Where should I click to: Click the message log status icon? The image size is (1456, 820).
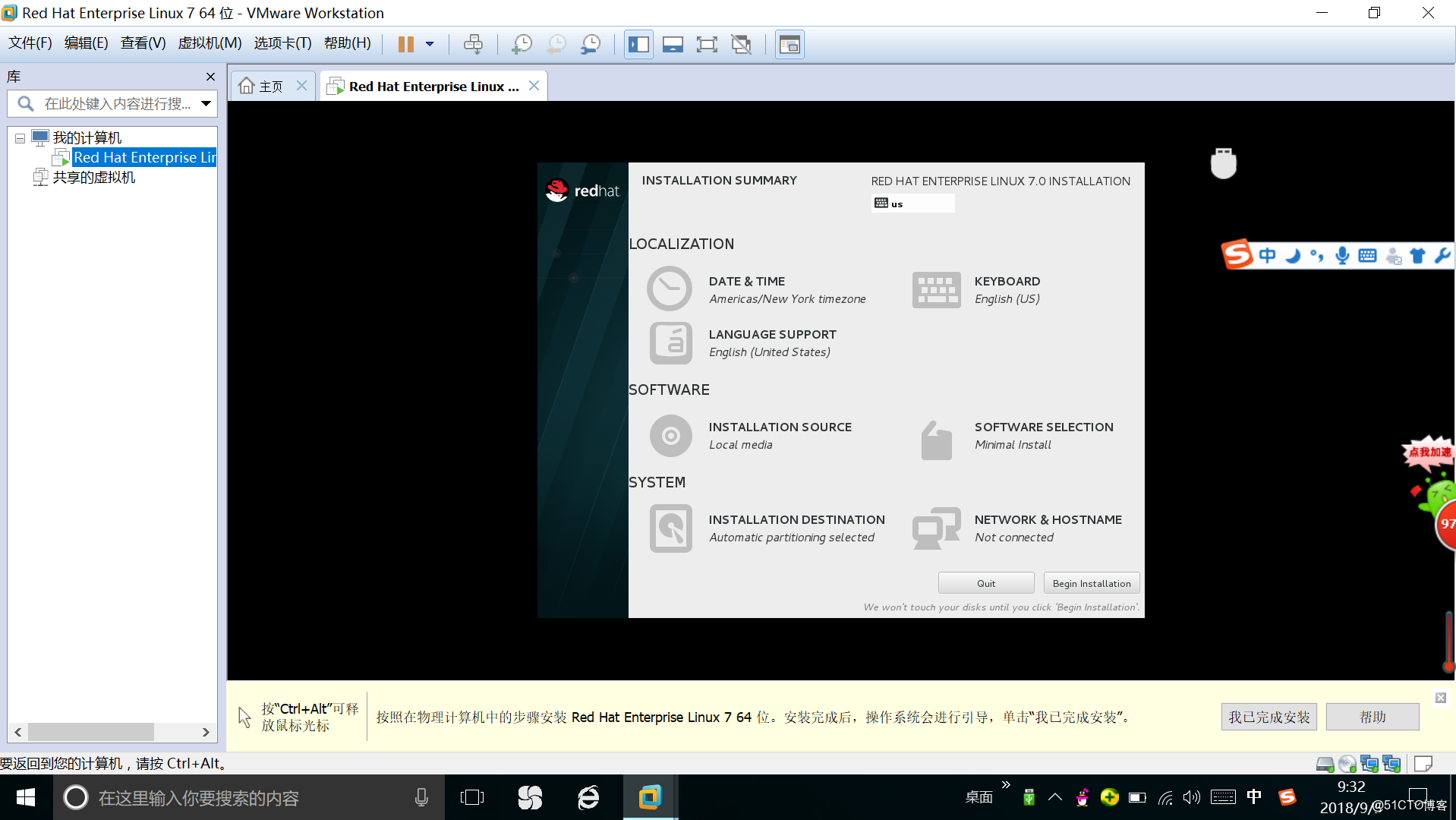coord(1423,764)
